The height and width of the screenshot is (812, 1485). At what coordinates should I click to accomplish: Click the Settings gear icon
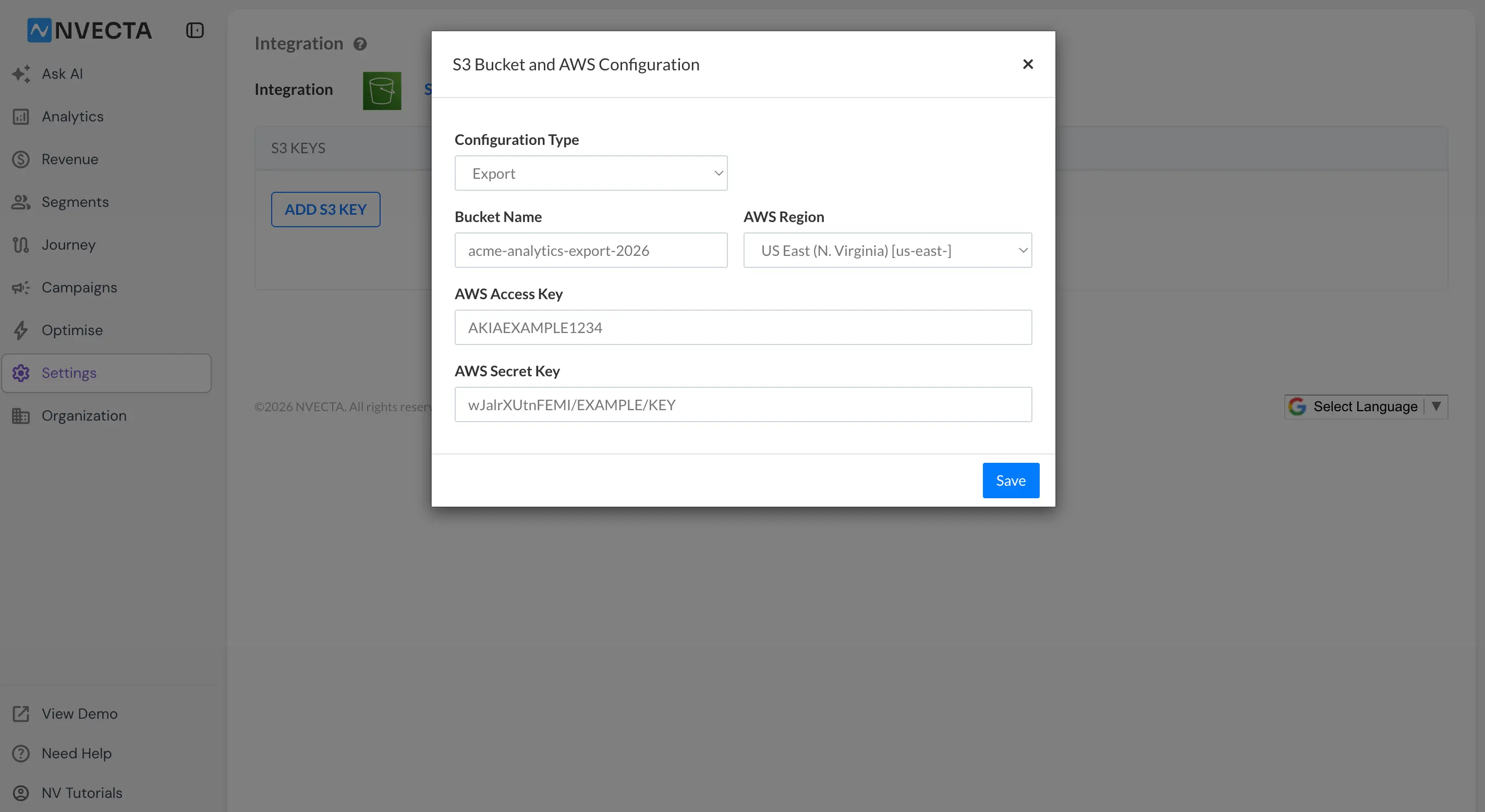[x=21, y=373]
